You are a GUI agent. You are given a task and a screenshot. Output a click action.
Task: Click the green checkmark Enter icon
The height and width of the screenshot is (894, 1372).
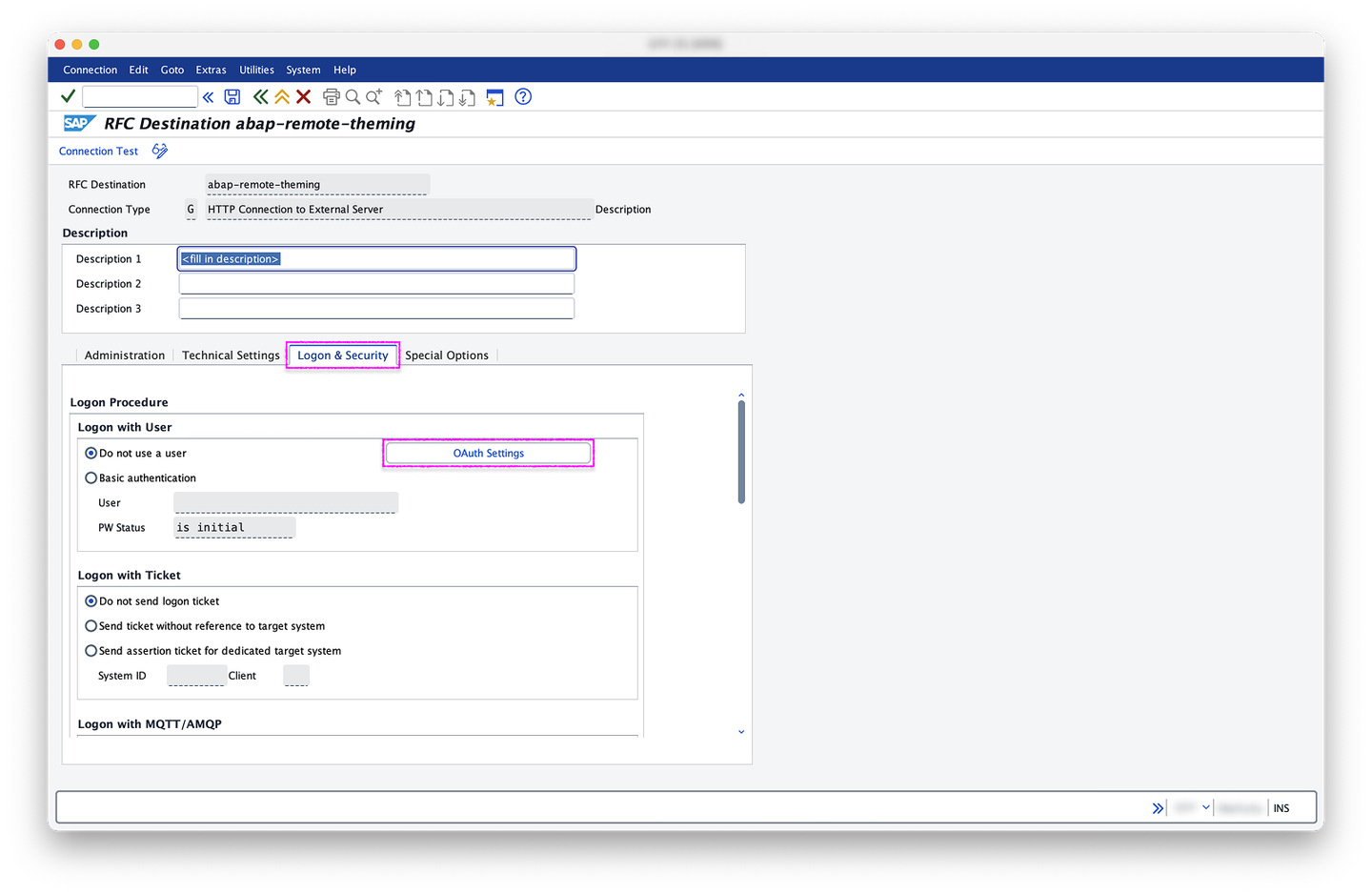tap(68, 96)
